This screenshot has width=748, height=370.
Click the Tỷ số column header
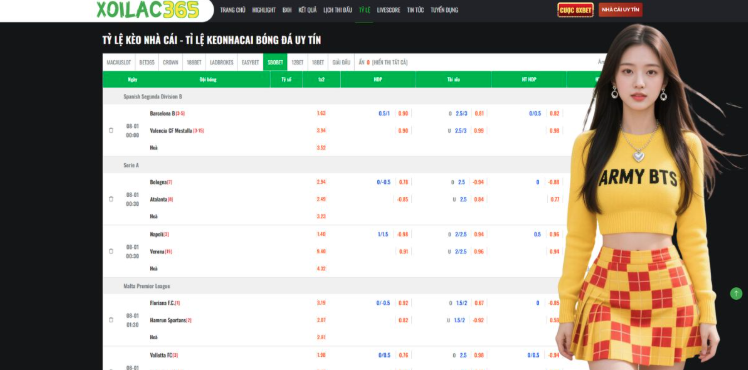pos(286,80)
